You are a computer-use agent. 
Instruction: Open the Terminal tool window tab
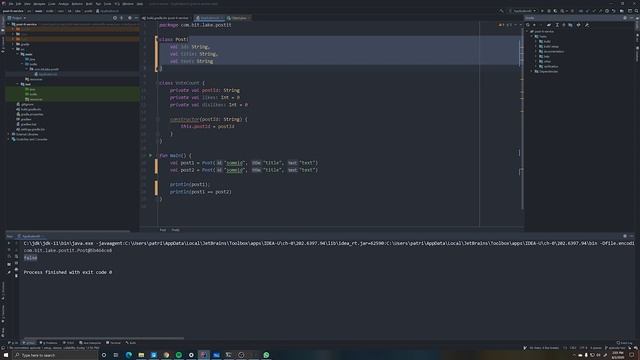pos(113,343)
